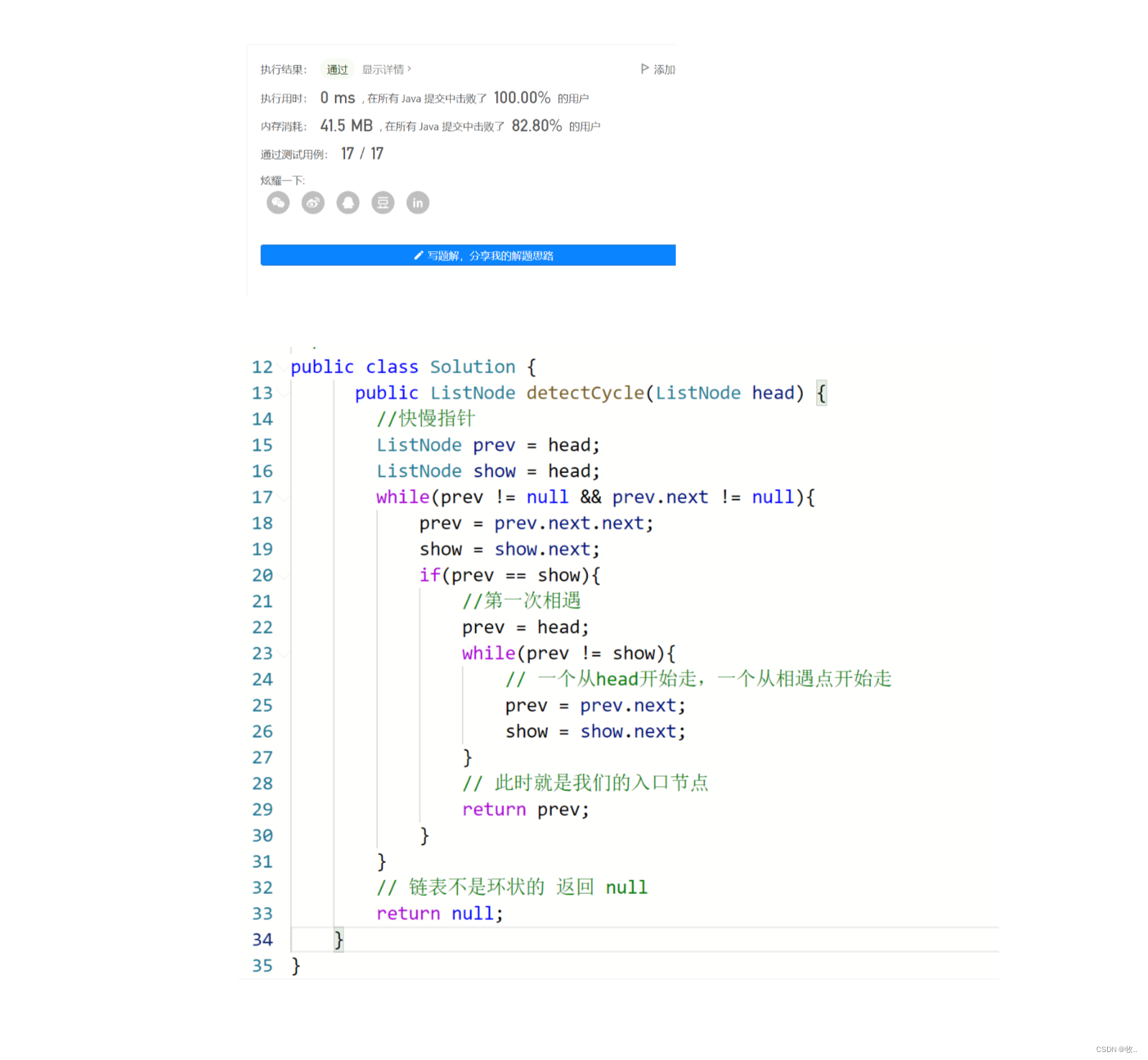Collapse code fold arrow at line 13
The image size is (1148, 1060).
[283, 393]
